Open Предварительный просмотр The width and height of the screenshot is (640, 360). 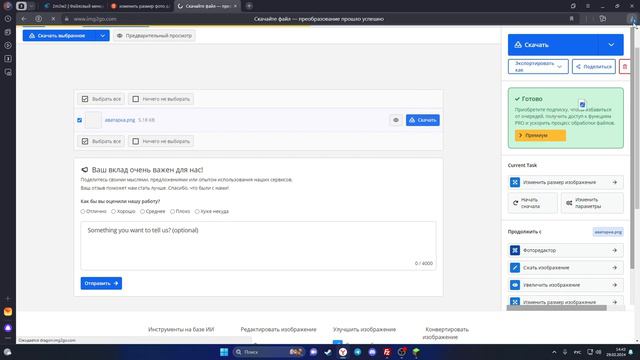[x=154, y=36]
